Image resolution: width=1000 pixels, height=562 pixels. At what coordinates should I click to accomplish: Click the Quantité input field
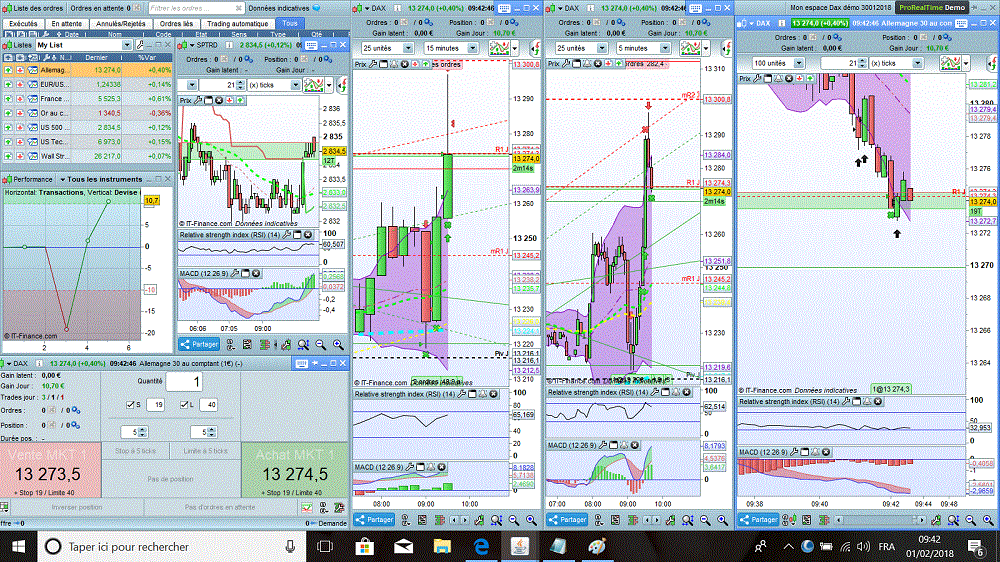click(x=184, y=382)
